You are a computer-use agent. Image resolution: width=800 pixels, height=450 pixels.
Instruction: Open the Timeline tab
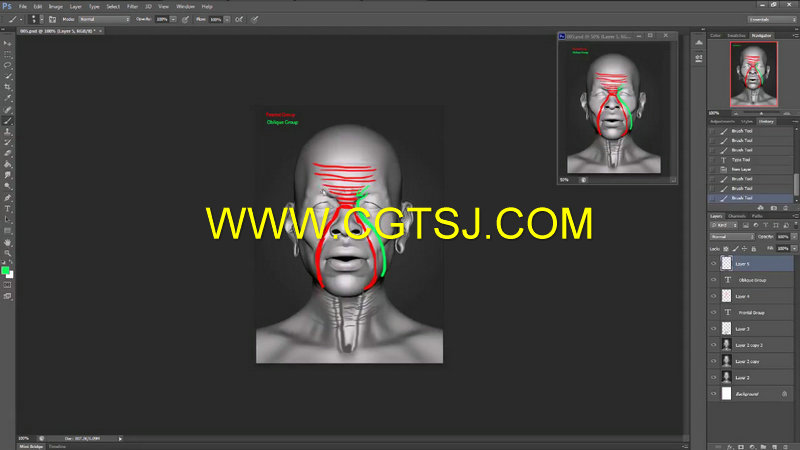click(x=57, y=446)
